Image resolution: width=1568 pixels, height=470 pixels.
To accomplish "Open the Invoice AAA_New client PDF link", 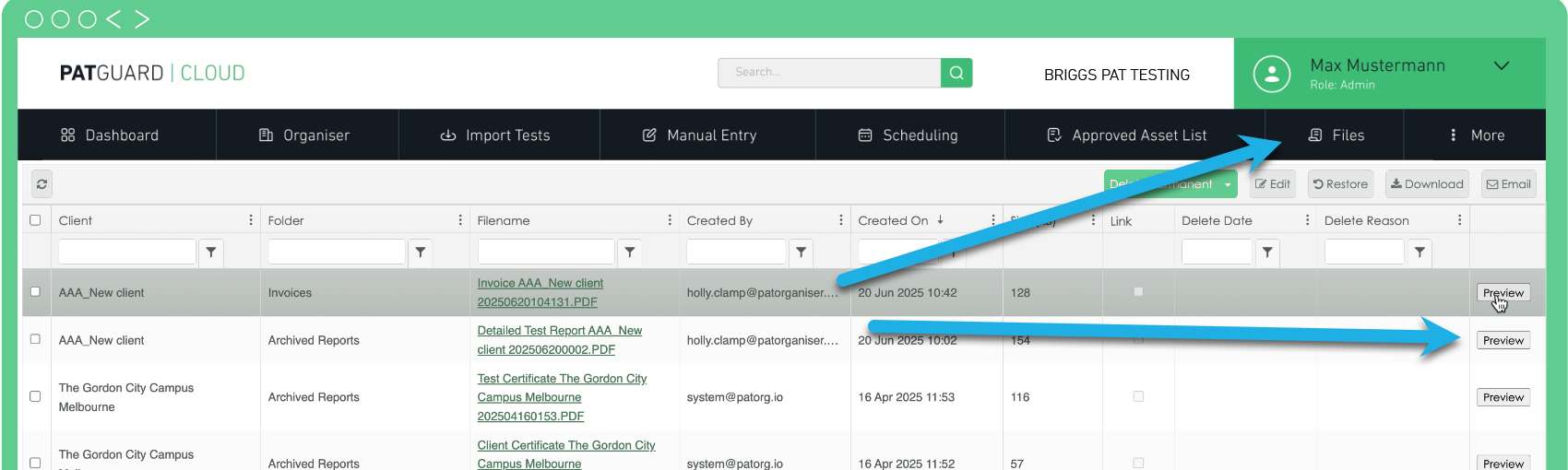I will 540,292.
